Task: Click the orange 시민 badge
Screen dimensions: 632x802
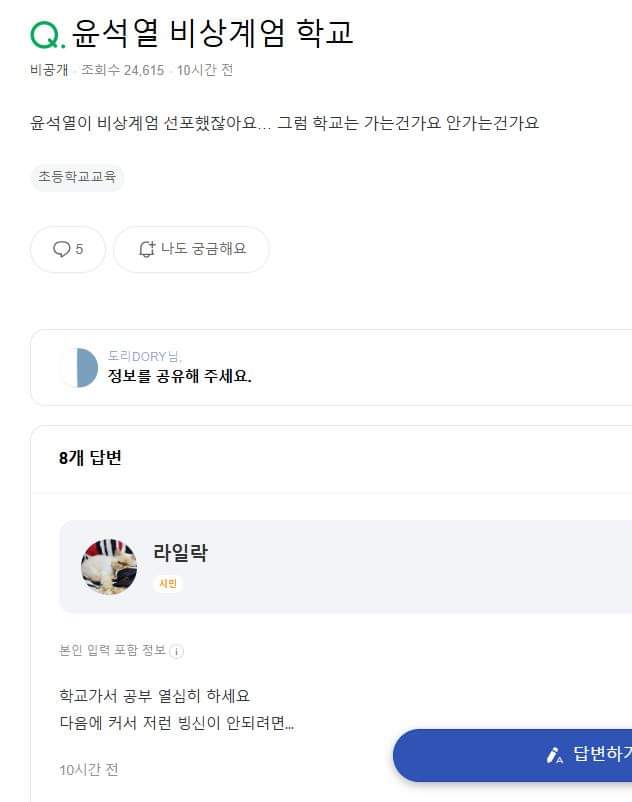Action: [168, 583]
